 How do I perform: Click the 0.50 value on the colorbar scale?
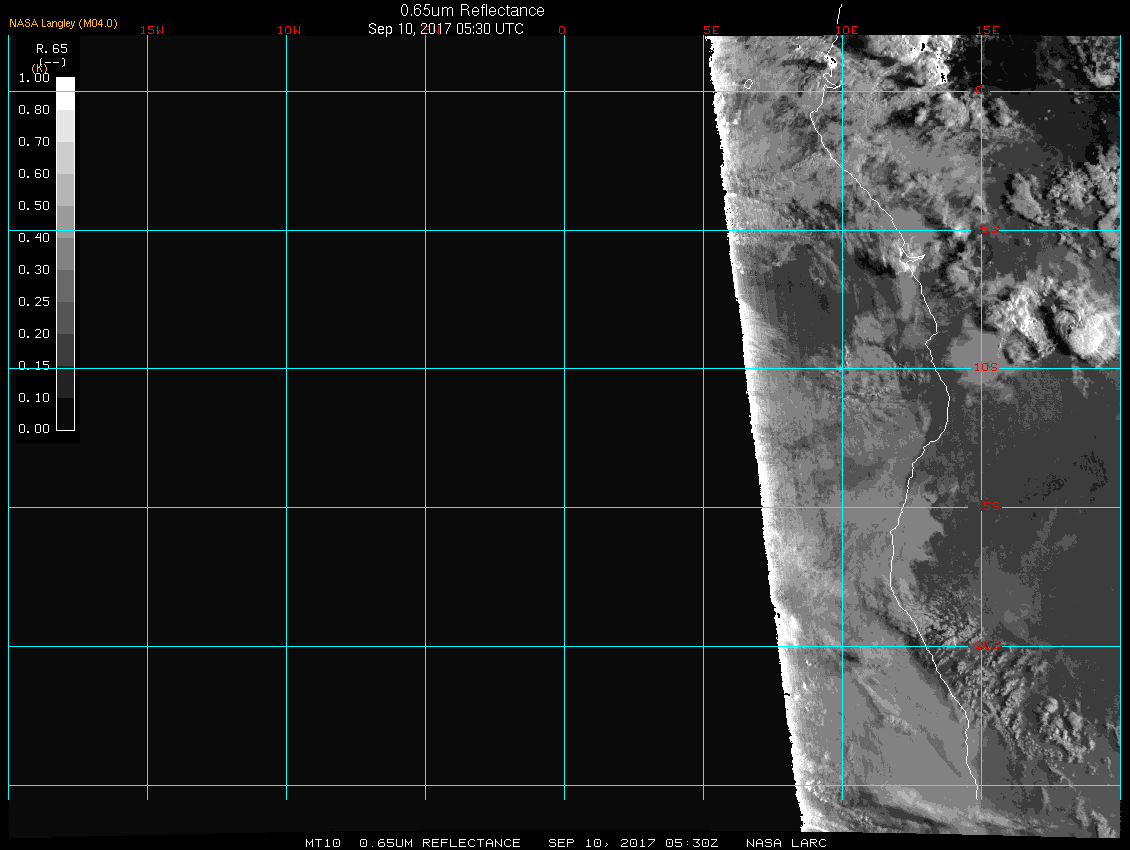(x=34, y=206)
